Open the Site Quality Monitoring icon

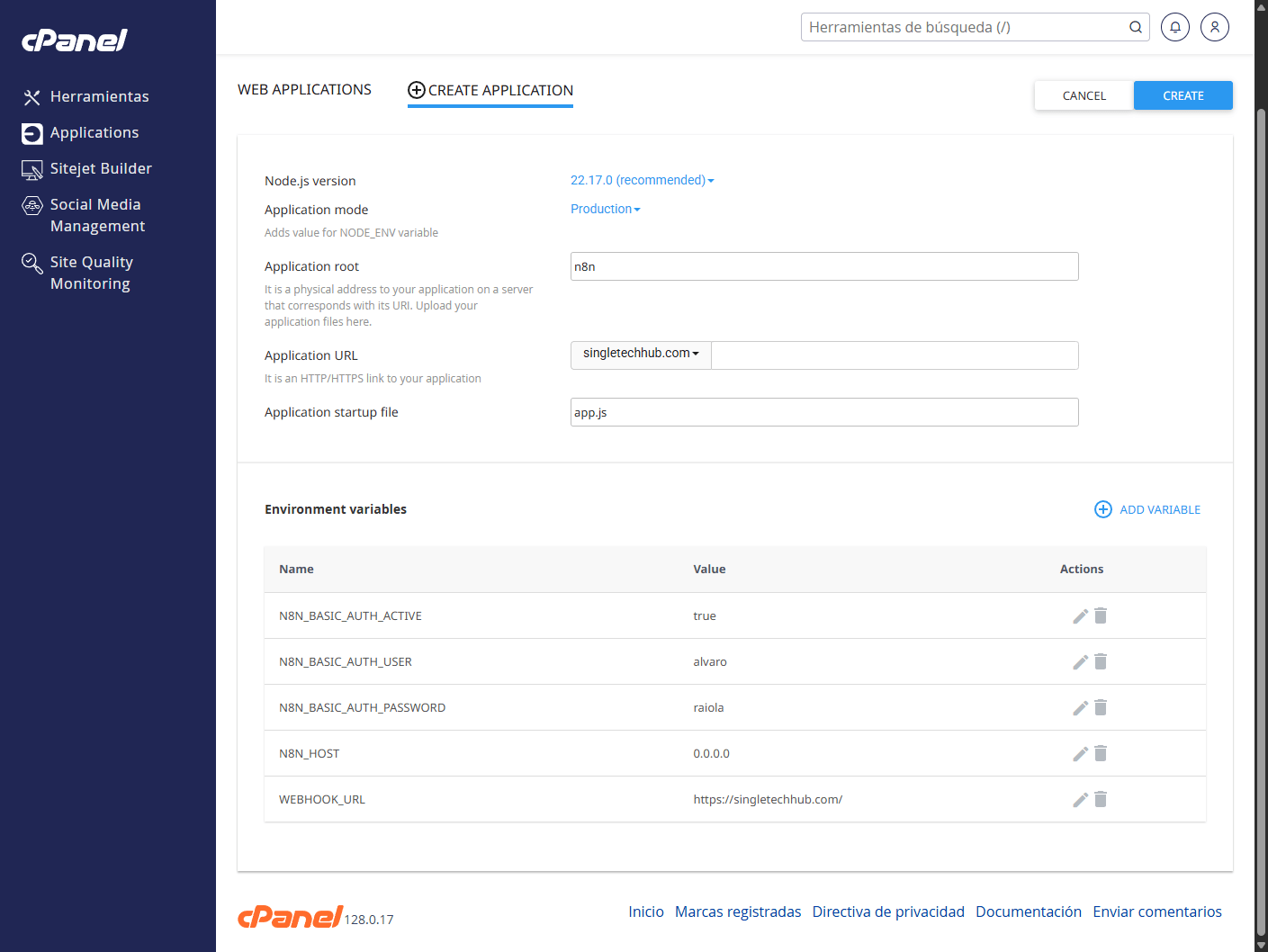pos(32,263)
